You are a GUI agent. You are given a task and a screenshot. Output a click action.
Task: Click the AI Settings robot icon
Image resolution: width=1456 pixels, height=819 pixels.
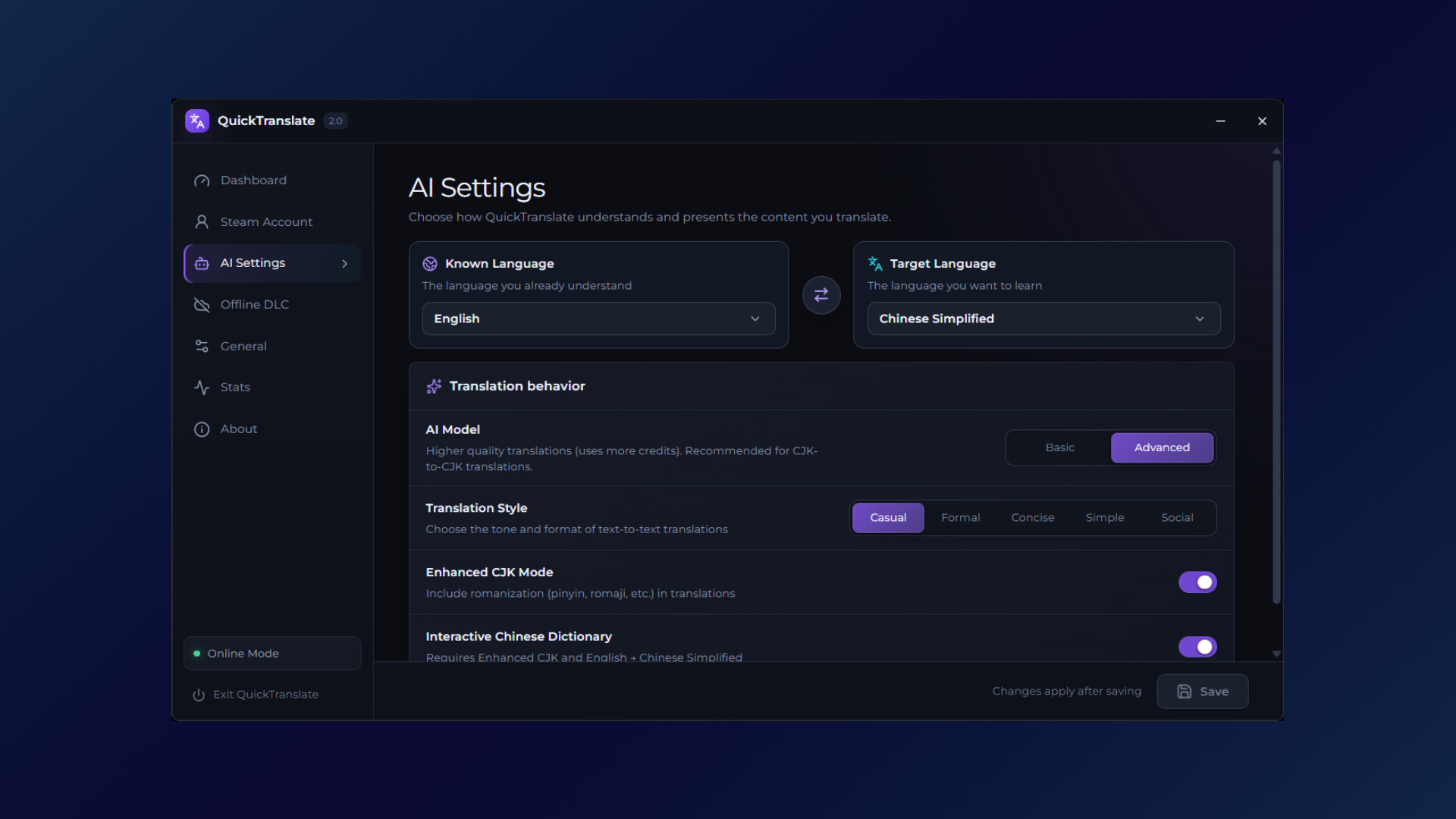coord(202,263)
